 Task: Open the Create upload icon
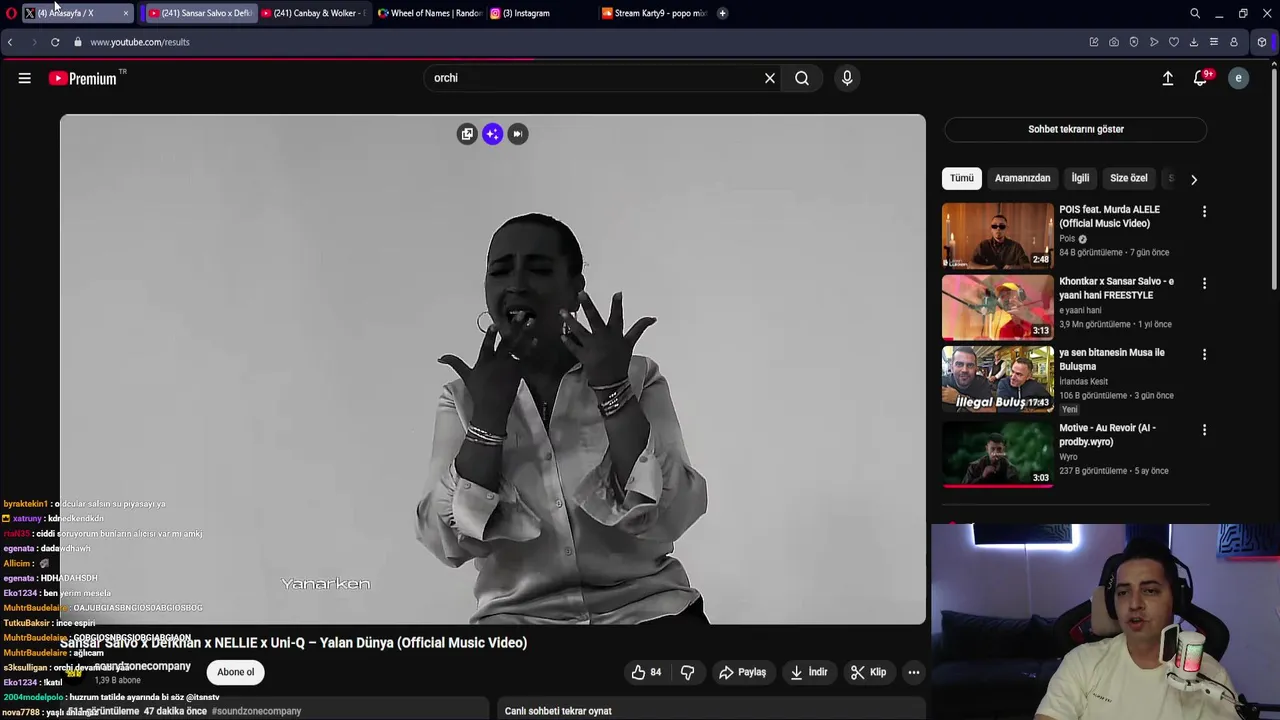(1167, 78)
